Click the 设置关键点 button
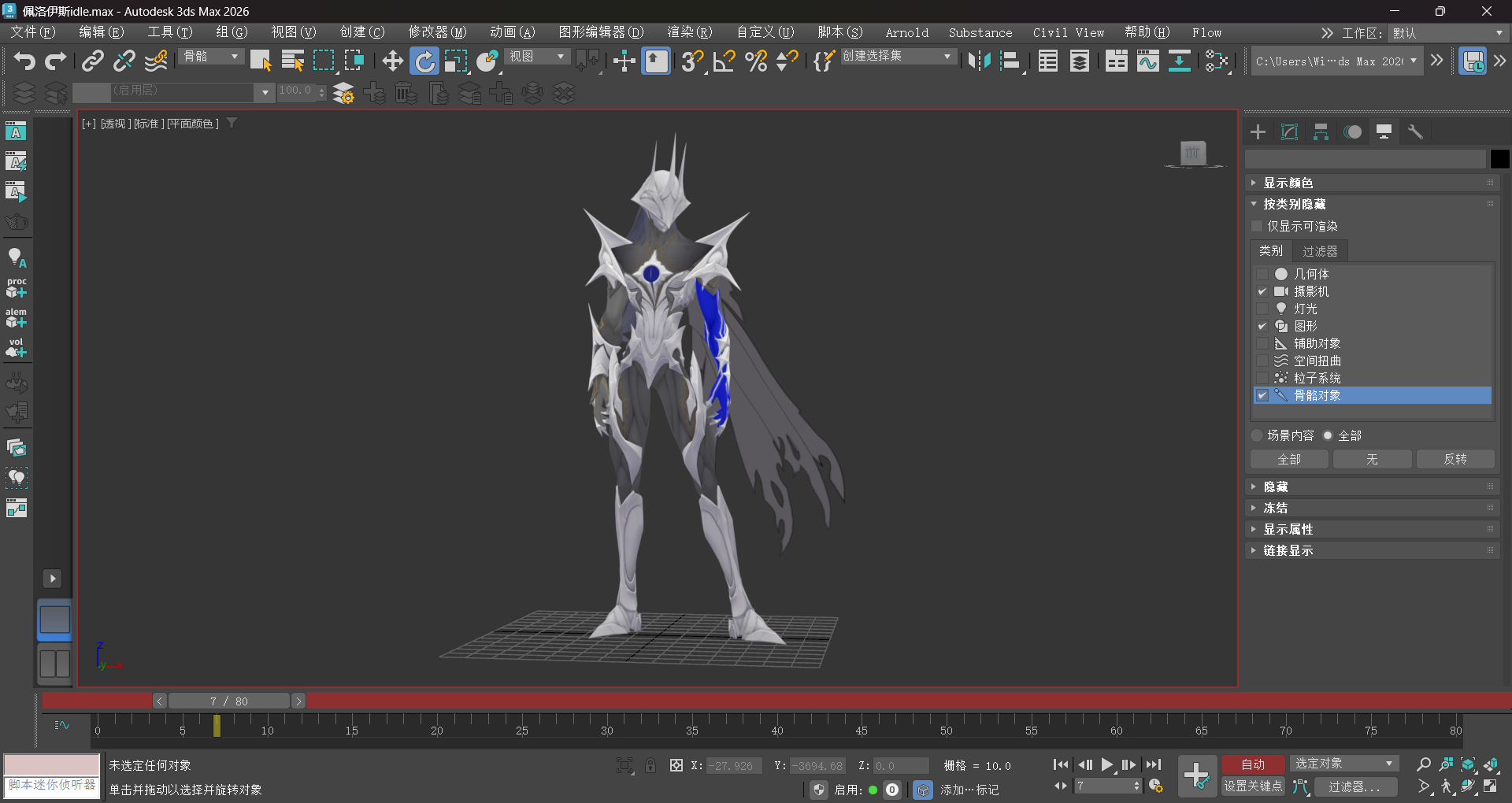Screen dimensions: 1512x803 tap(1253, 786)
